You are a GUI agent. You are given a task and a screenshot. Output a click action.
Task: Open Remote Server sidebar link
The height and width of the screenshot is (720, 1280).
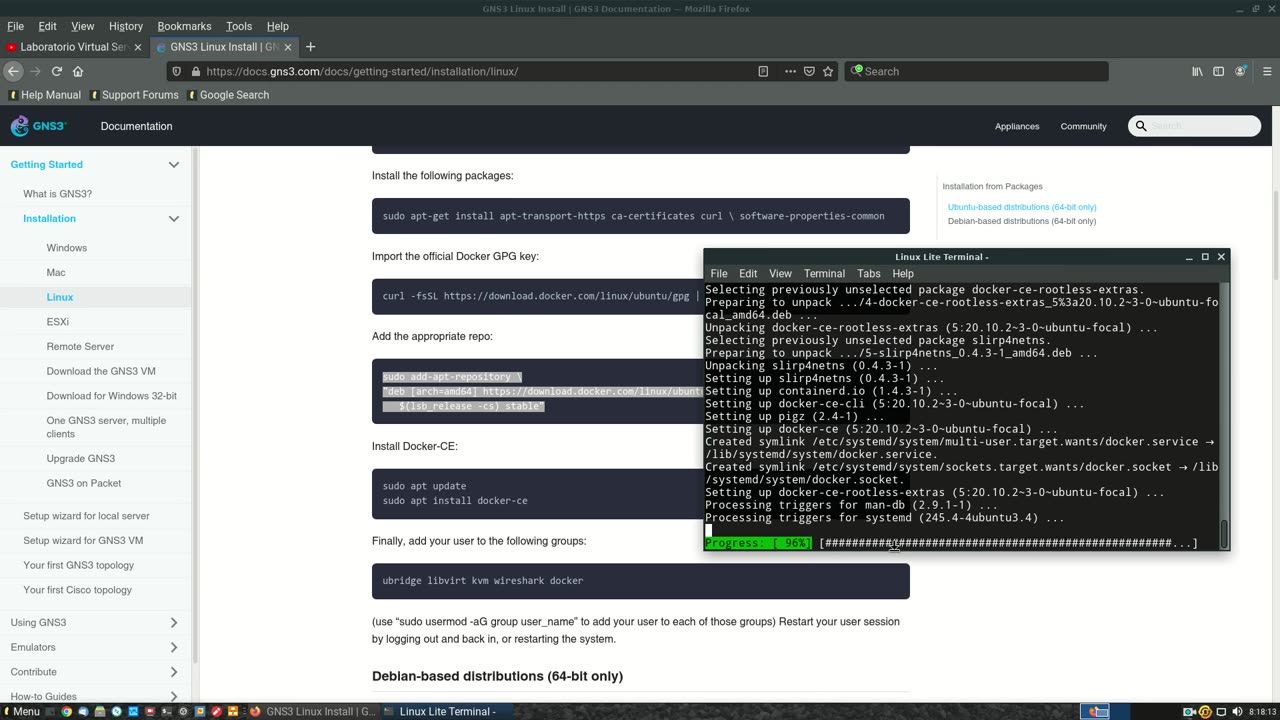click(80, 346)
